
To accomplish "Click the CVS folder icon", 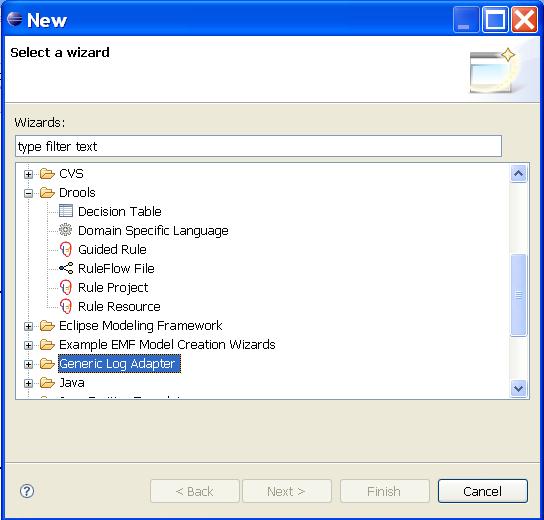I will point(47,173).
